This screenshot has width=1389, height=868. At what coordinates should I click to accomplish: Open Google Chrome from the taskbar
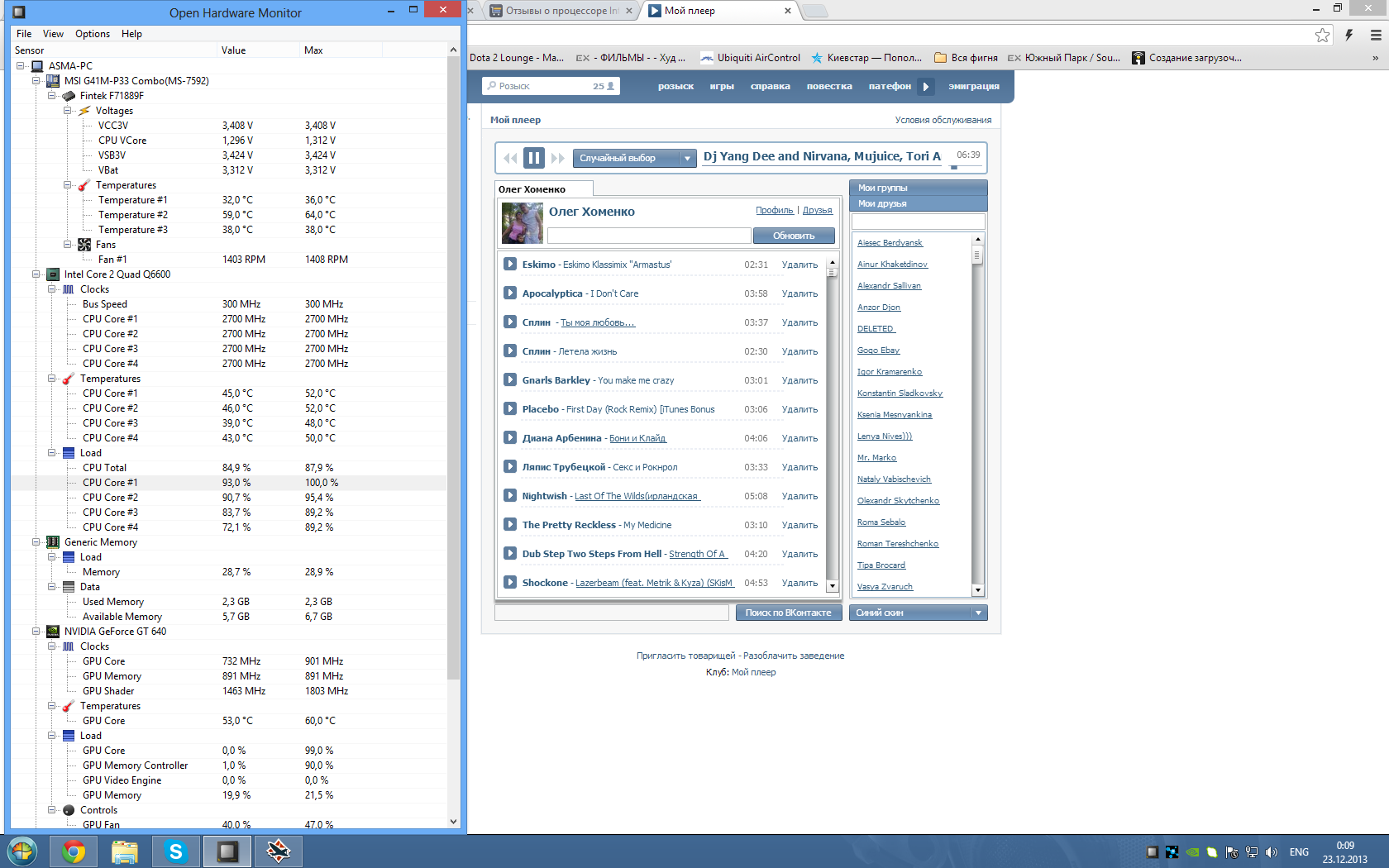(74, 851)
